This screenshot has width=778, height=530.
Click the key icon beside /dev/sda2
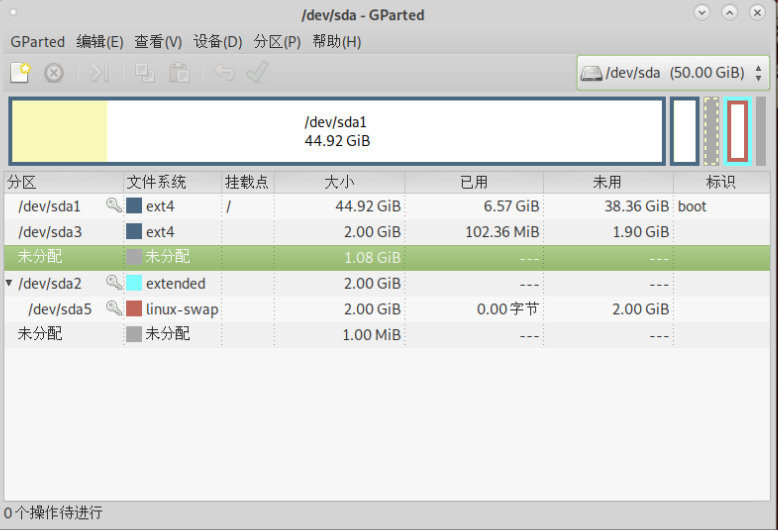pos(114,282)
